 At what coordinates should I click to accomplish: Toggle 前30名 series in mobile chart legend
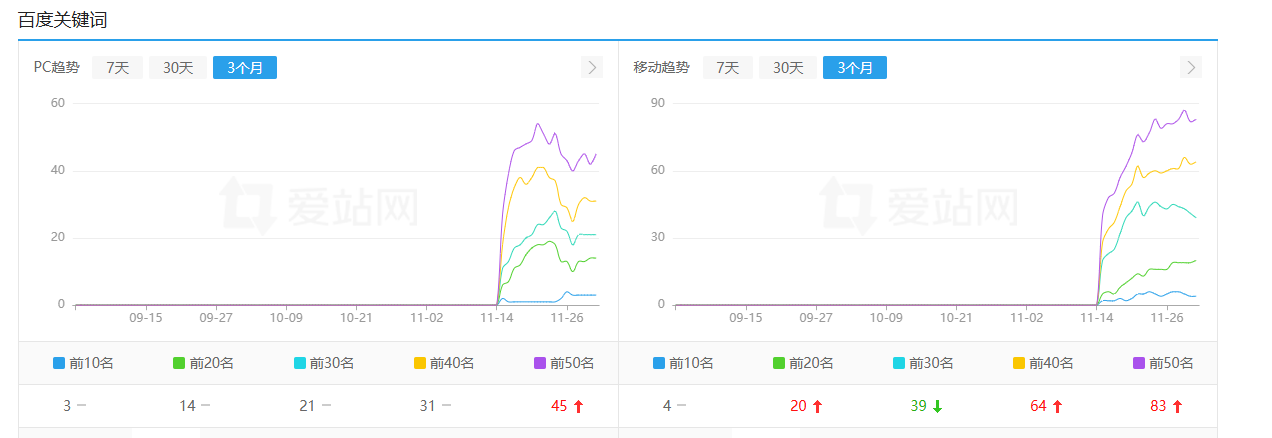tap(923, 363)
